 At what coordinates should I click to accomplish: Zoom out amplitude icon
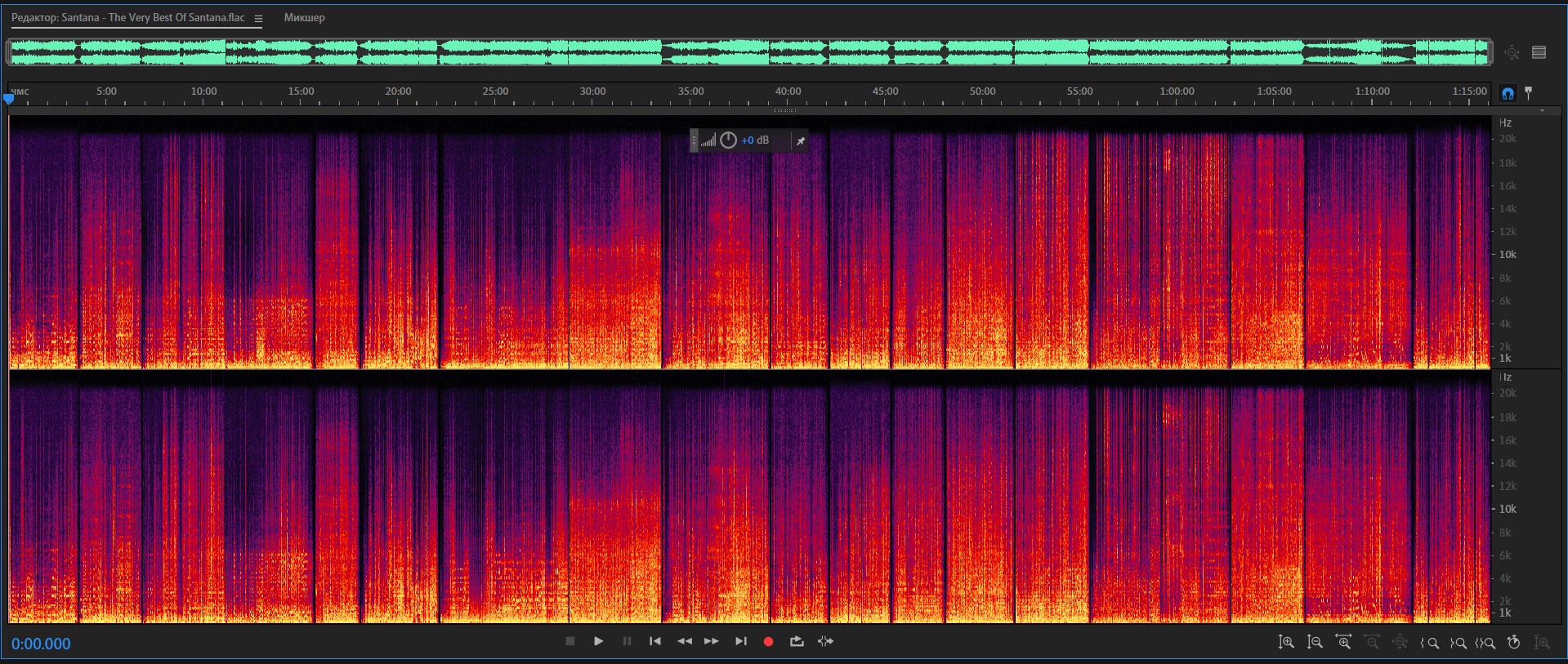(1315, 643)
